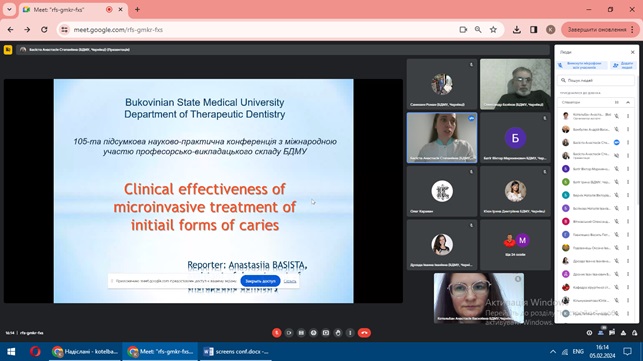Select Meet browser tab "rfs-gmkr-fxs"
The width and height of the screenshot is (643, 361).
point(73,9)
